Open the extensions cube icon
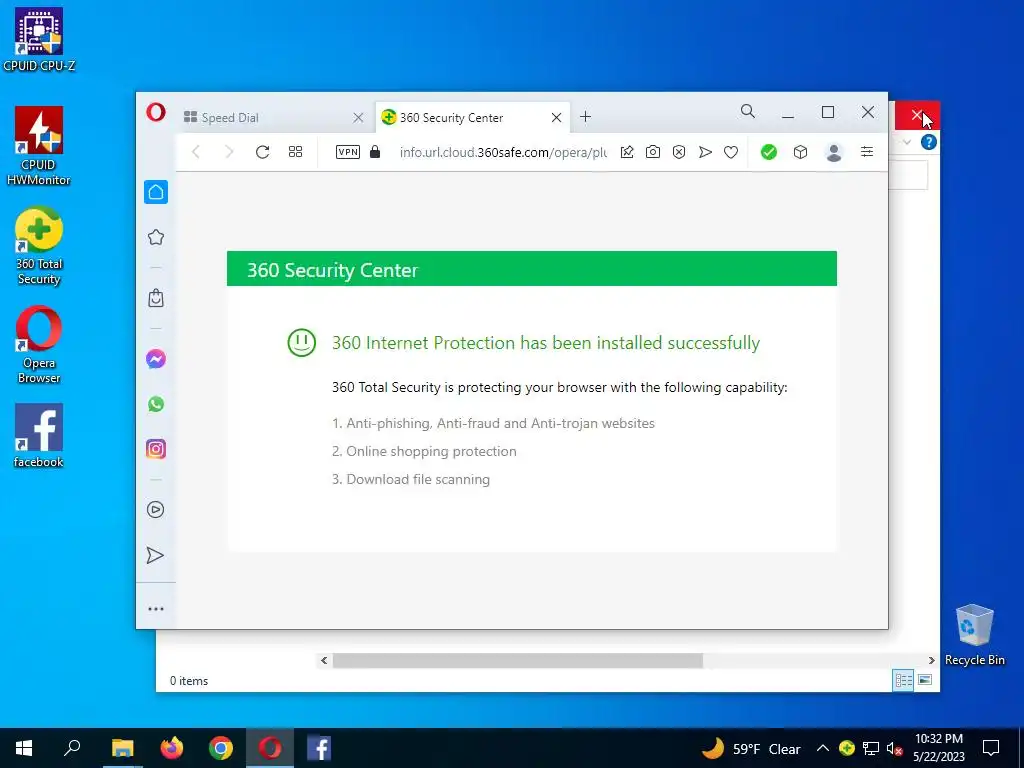Screen dimensions: 1024x768 pyautogui.click(x=801, y=152)
